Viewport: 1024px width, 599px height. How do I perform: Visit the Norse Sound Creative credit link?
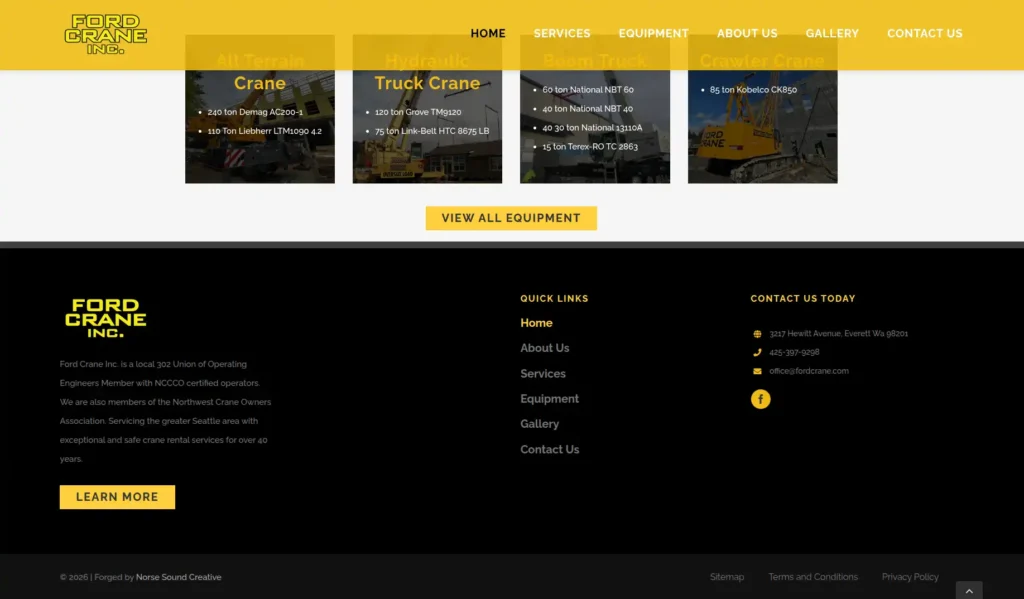[x=179, y=577]
